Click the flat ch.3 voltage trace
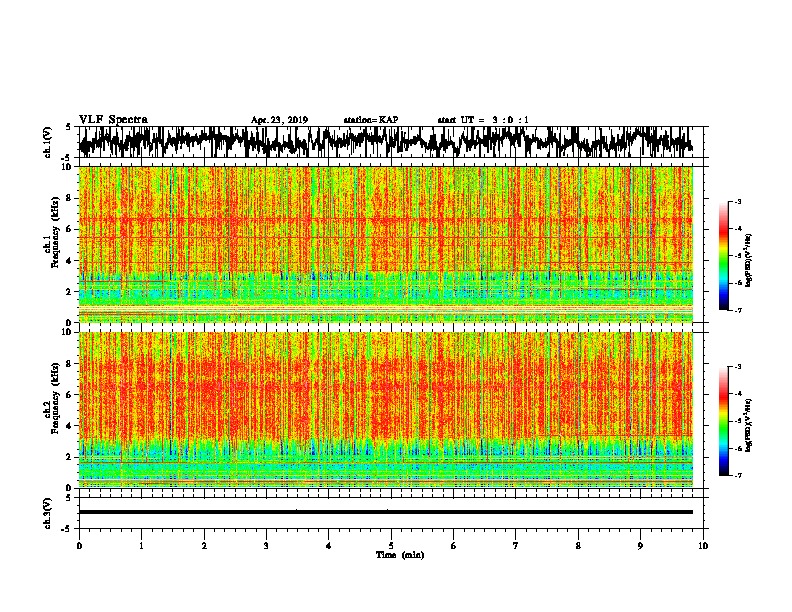This screenshot has height=612, width=792. point(385,512)
